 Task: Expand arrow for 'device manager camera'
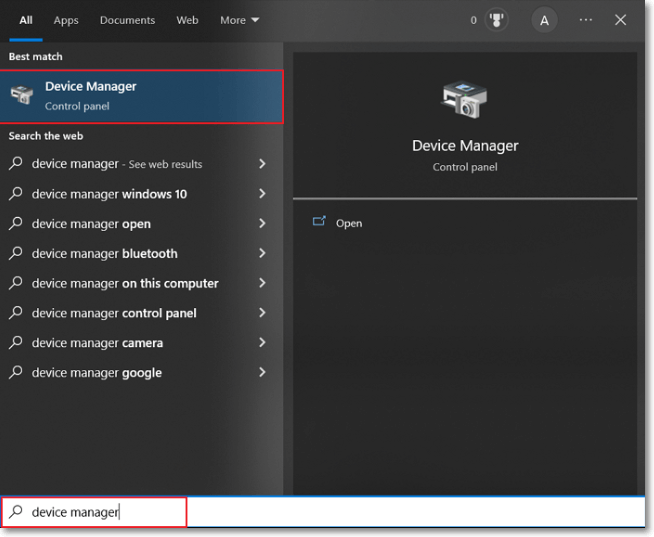[262, 343]
